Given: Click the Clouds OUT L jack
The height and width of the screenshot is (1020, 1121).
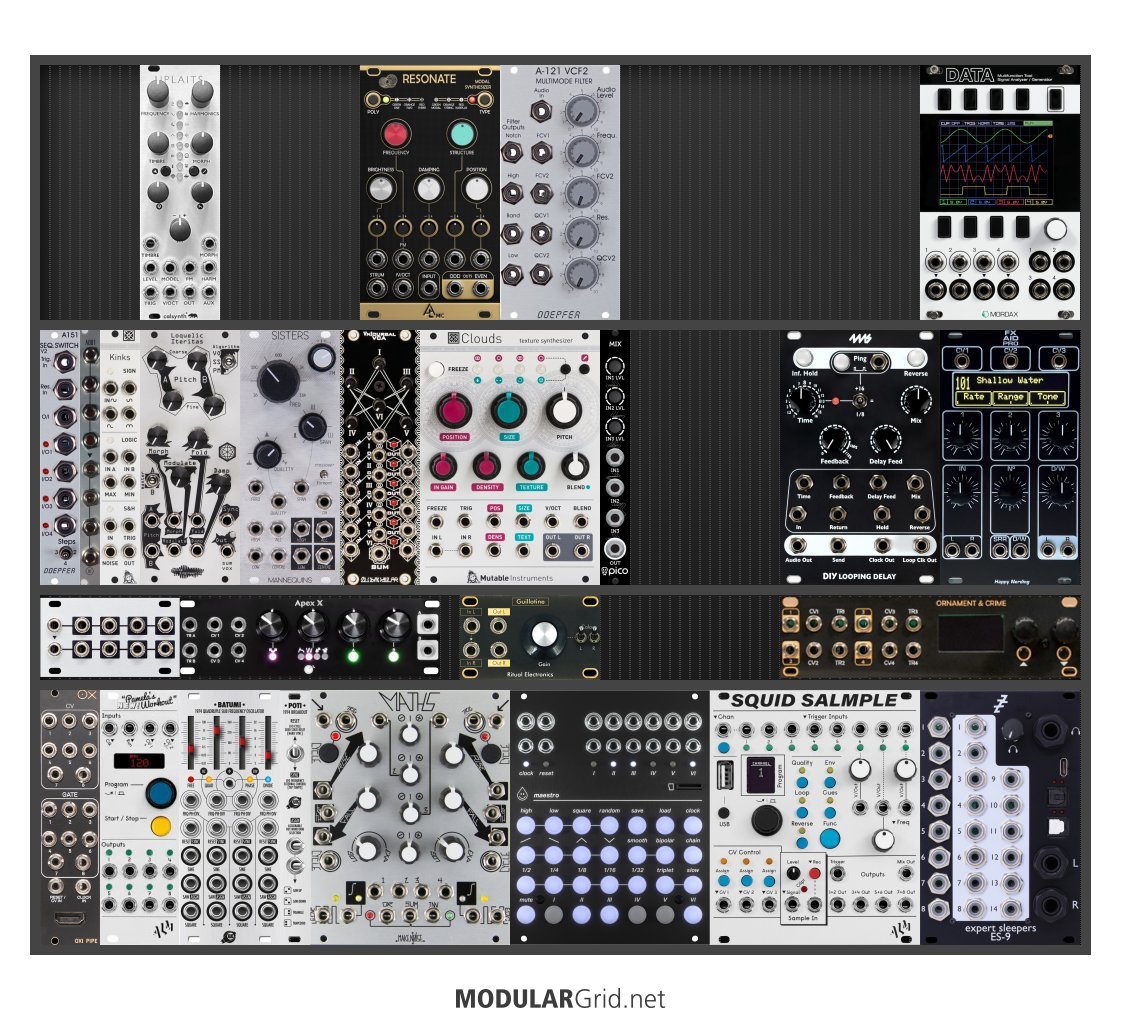Looking at the screenshot, I should (x=552, y=550).
